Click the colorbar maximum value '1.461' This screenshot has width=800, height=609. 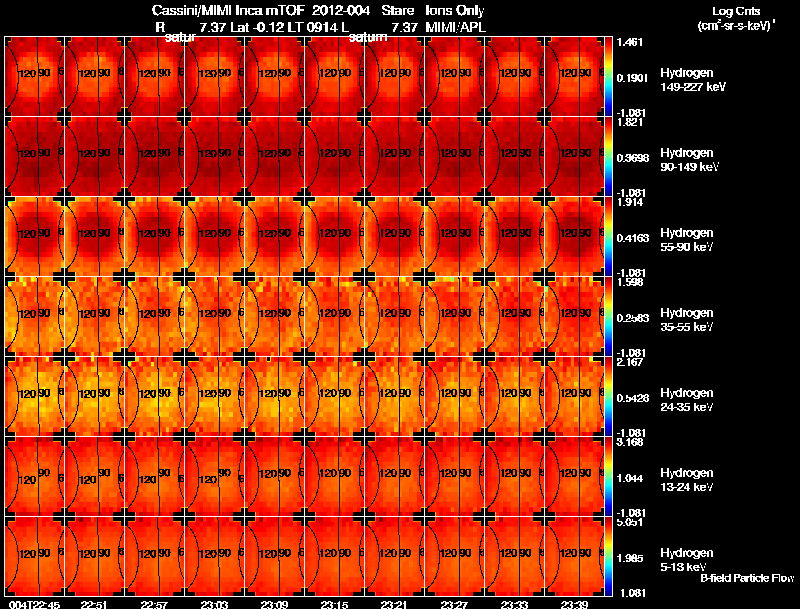[x=630, y=42]
